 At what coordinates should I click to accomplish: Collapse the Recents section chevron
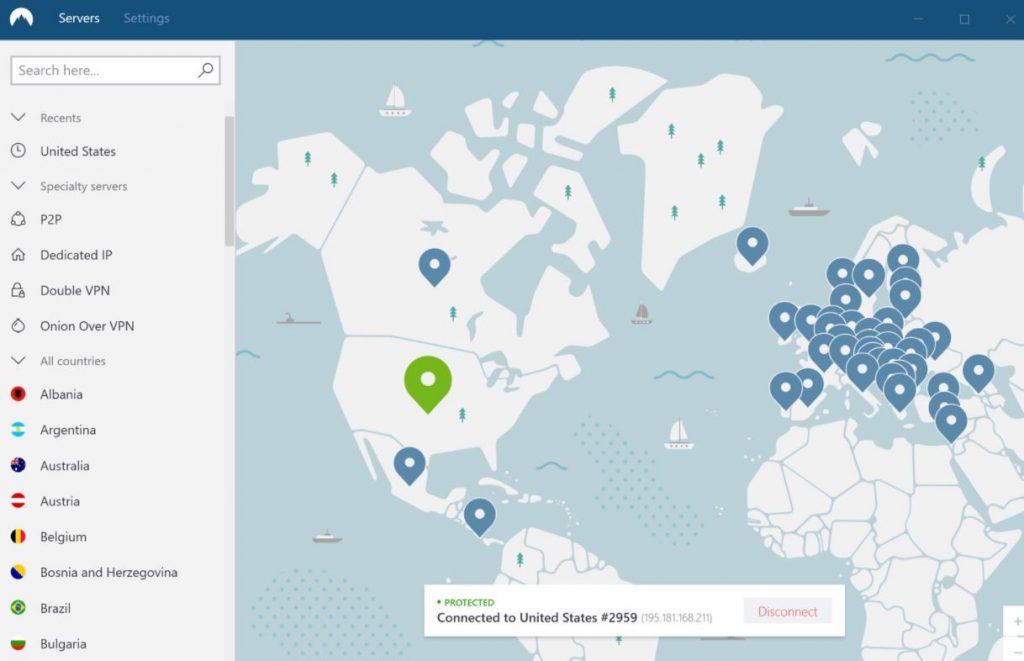point(18,118)
